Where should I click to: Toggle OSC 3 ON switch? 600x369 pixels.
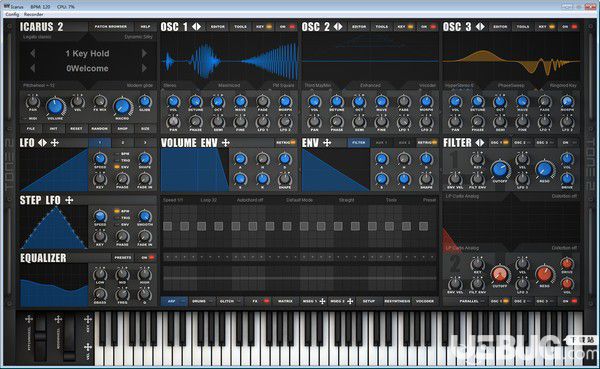(569, 27)
